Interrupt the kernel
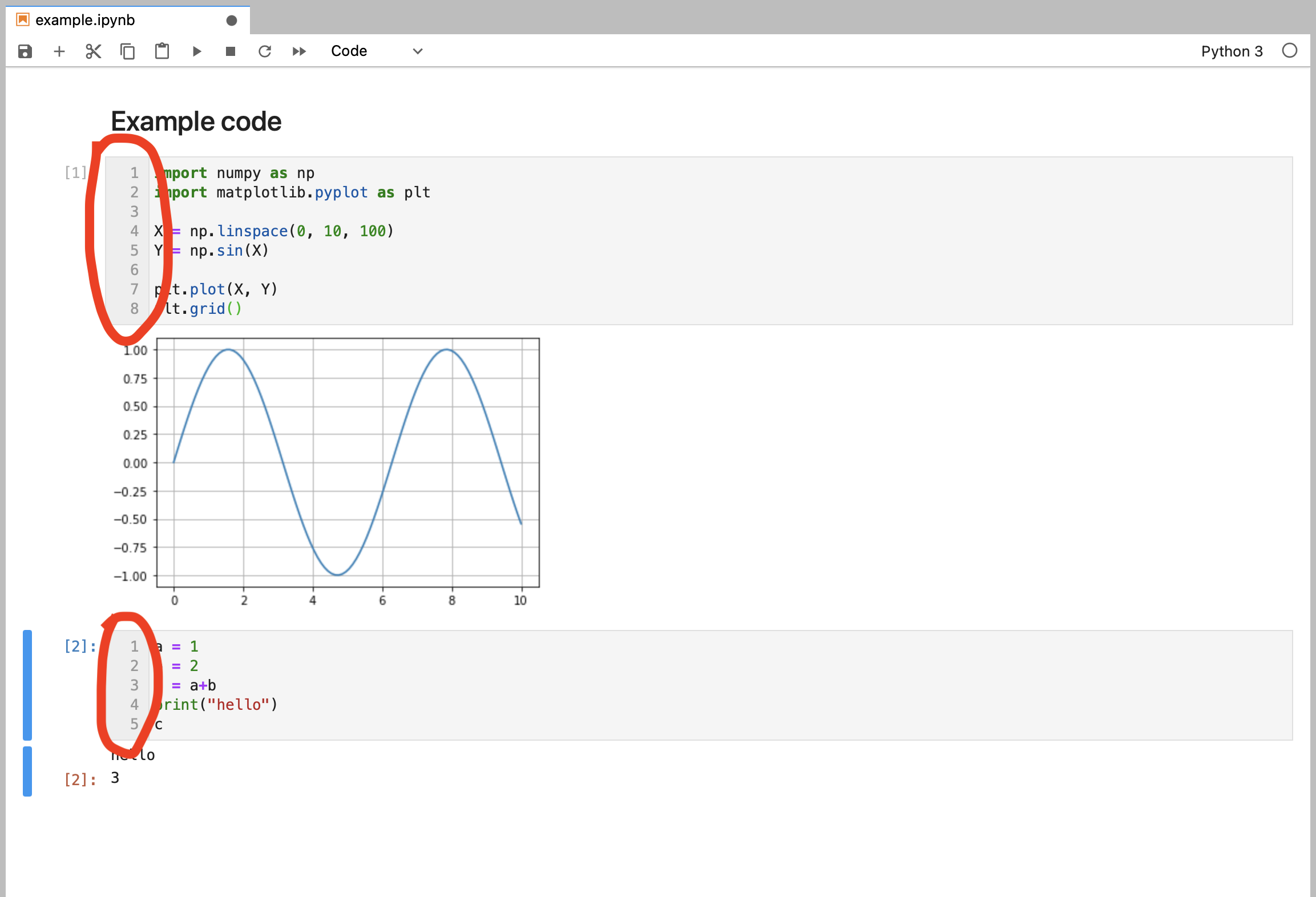This screenshot has width=1316, height=897. pyautogui.click(x=231, y=51)
